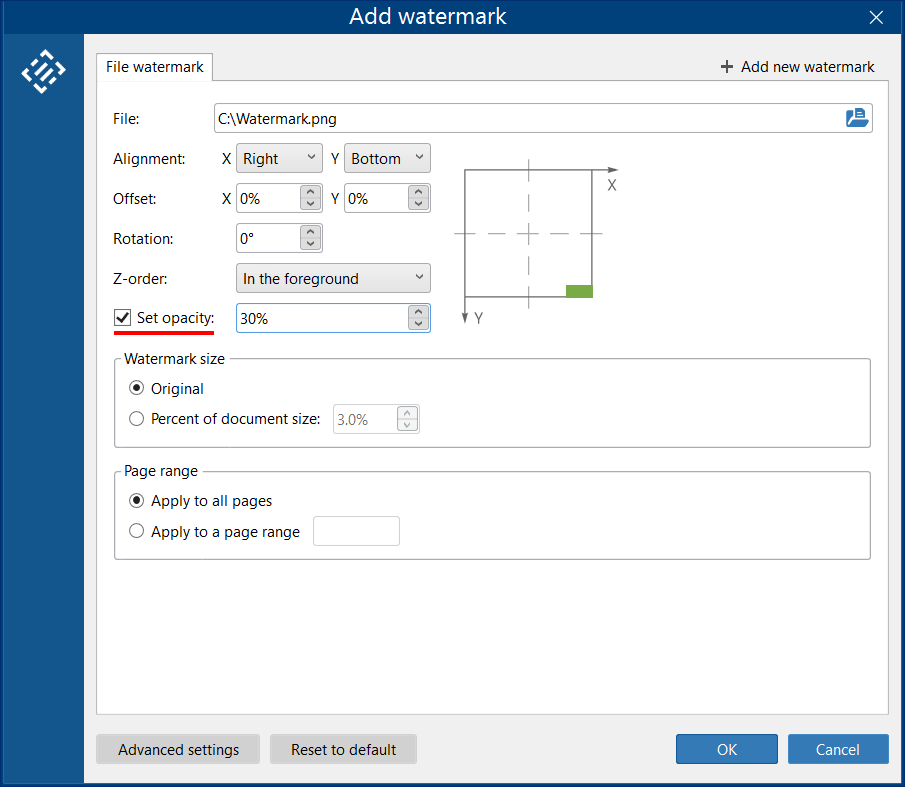Click the app logo in the sidebar
Screen dimensions: 905x787
coord(43,72)
